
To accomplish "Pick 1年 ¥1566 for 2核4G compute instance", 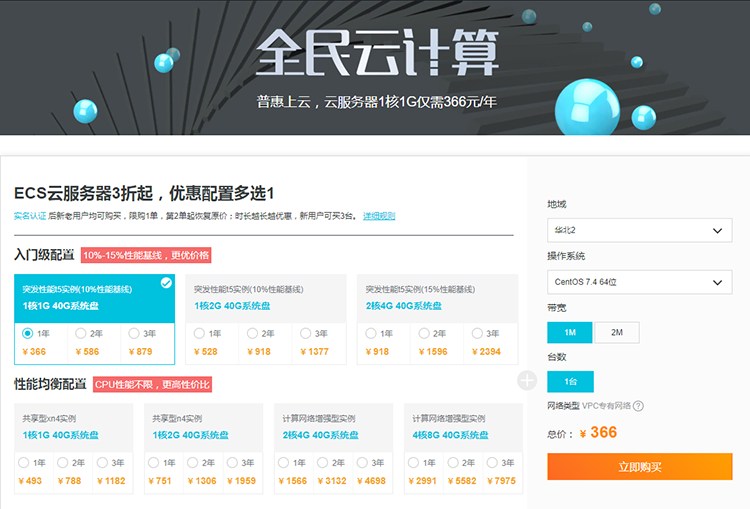I will pos(284,462).
